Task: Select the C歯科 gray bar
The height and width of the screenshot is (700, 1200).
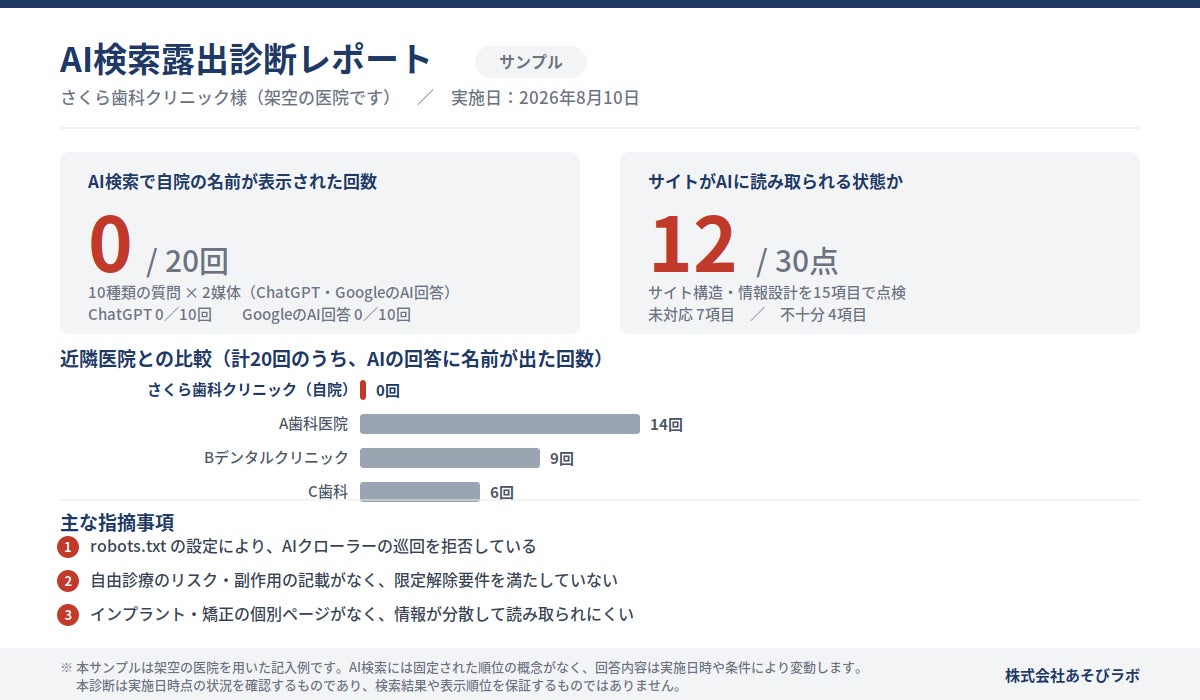Action: 420,491
